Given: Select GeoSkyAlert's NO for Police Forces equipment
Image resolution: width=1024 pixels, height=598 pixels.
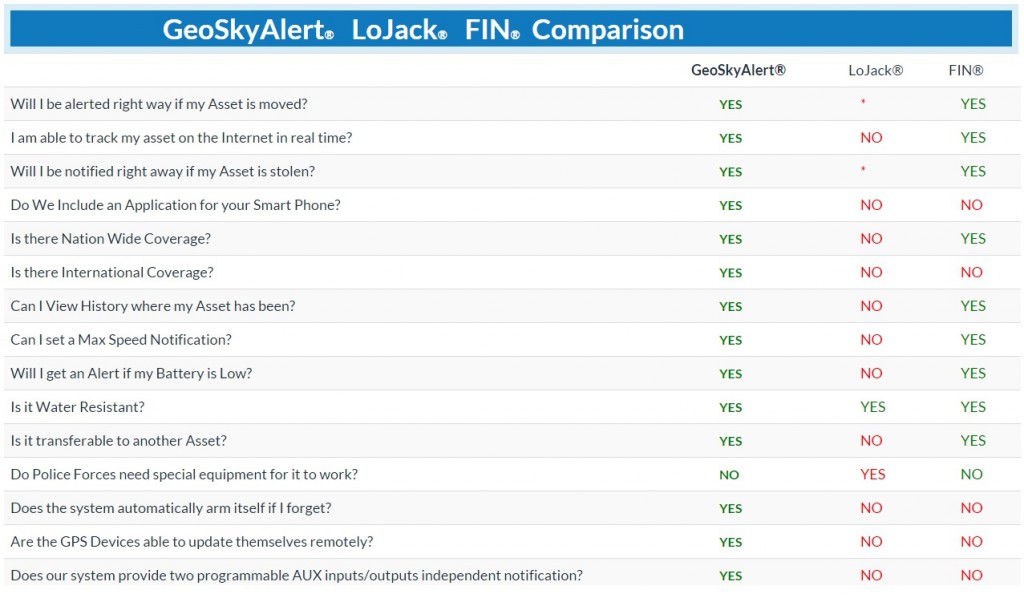Looking at the screenshot, I should (729, 475).
